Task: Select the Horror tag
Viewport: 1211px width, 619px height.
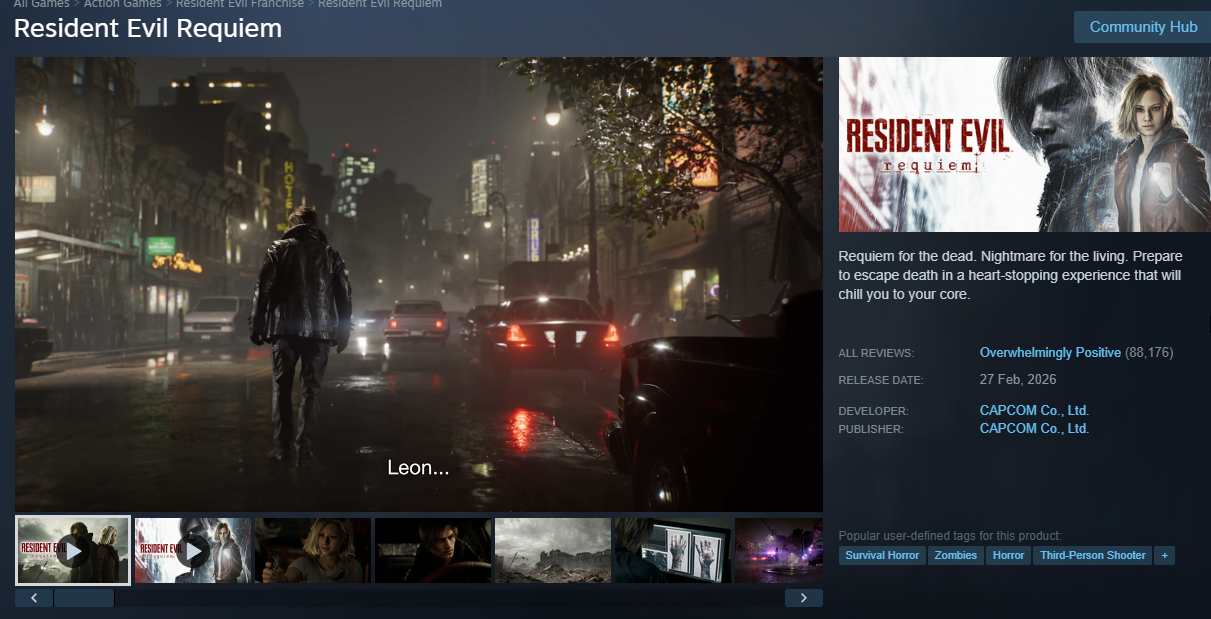Action: tap(1008, 555)
